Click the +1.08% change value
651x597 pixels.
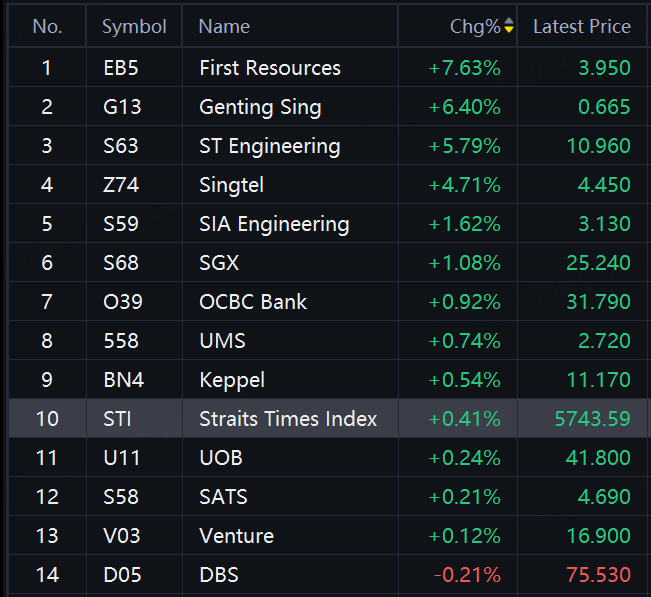pos(465,263)
